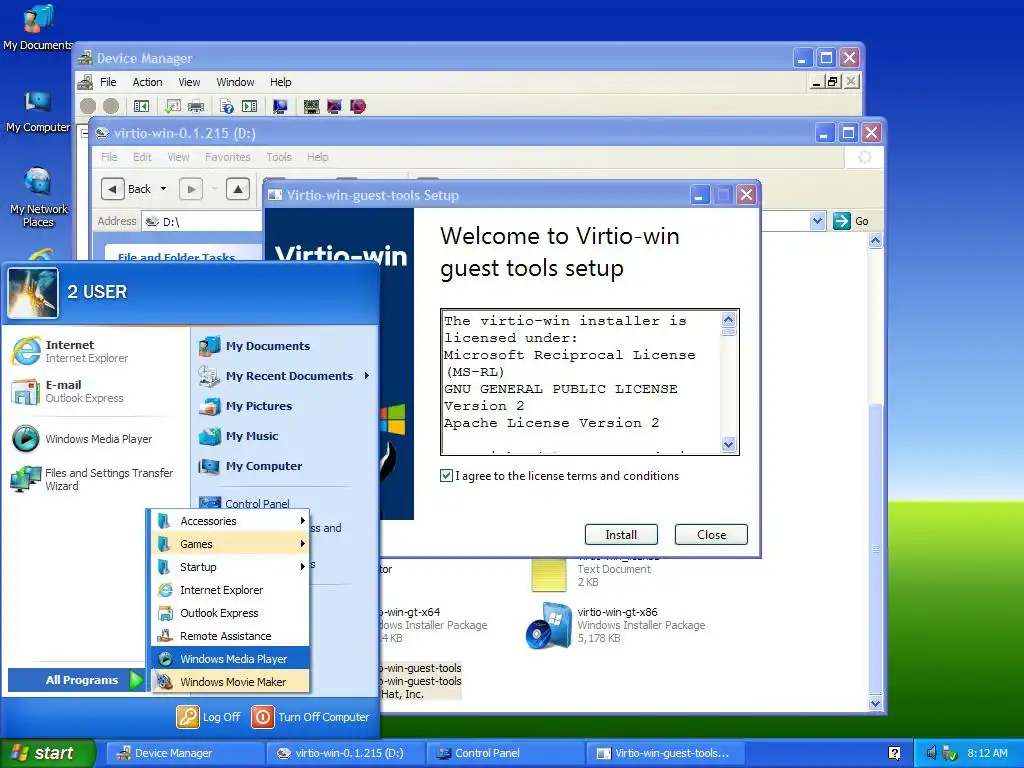The width and height of the screenshot is (1024, 768).
Task: Click license text scroll down arrow
Action: [729, 445]
